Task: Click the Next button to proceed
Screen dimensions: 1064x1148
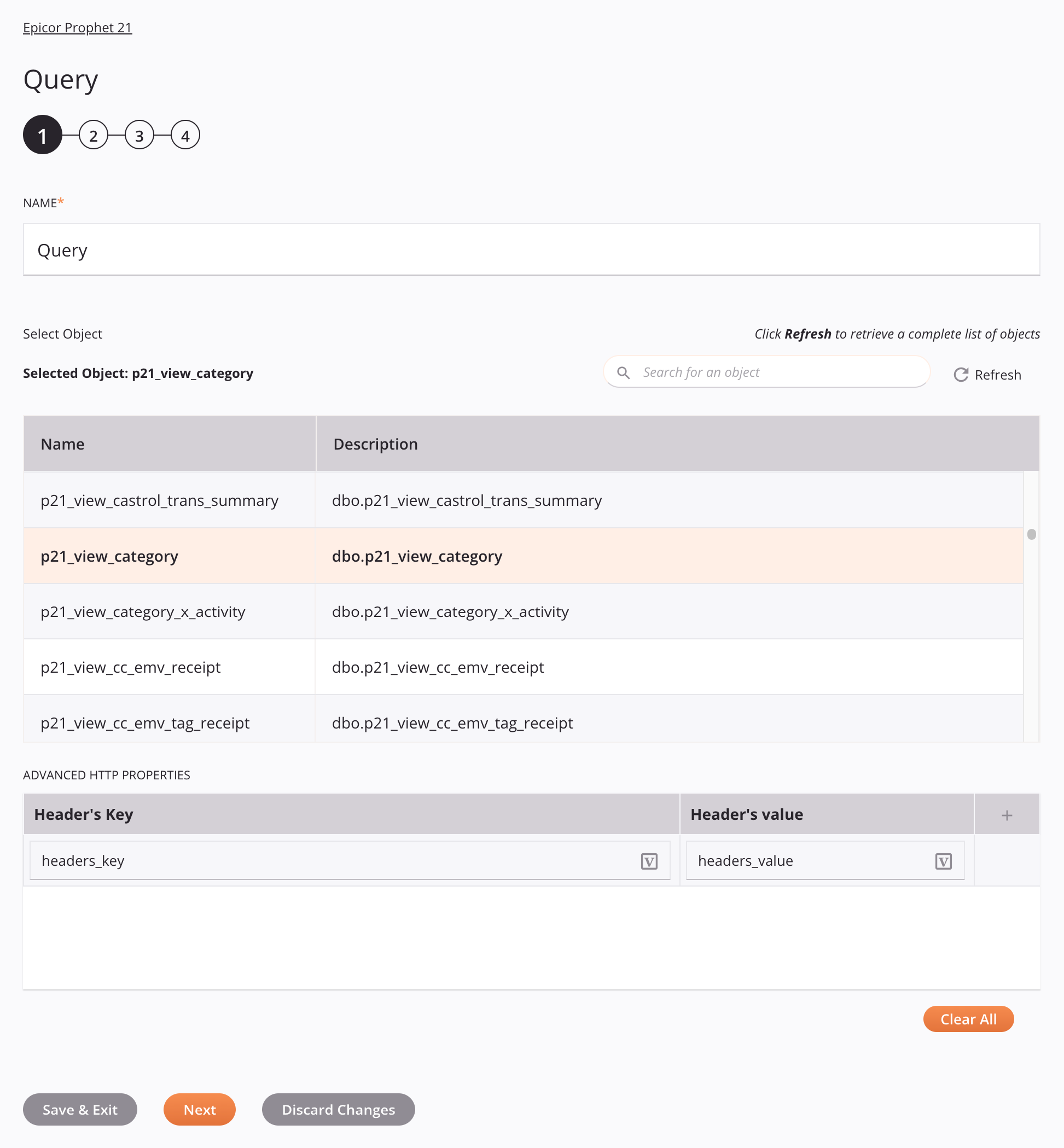Action: 199,1109
